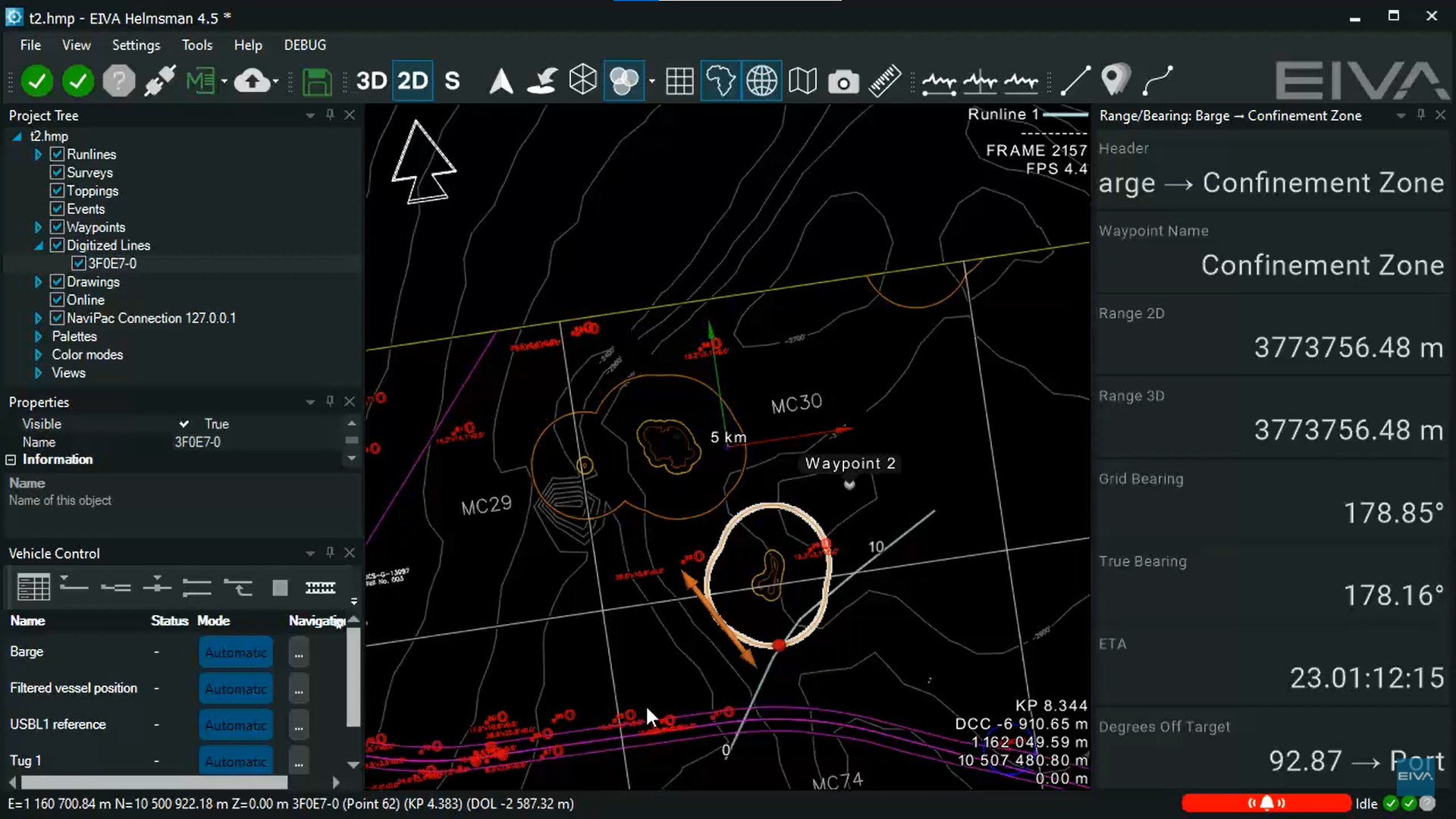The image size is (1456, 819).
Task: Expand the Drawings tree node
Action: pyautogui.click(x=38, y=281)
